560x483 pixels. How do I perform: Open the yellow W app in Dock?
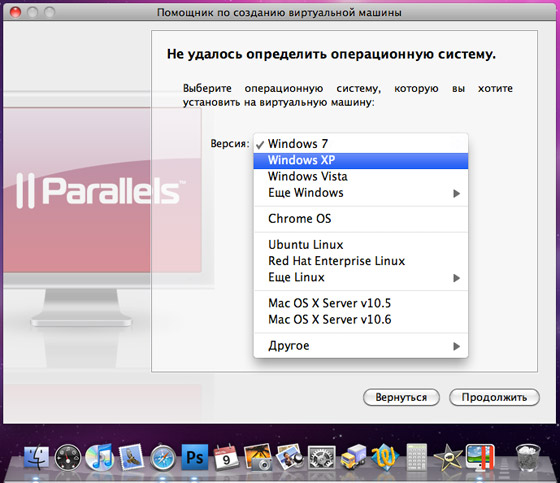tap(385, 457)
